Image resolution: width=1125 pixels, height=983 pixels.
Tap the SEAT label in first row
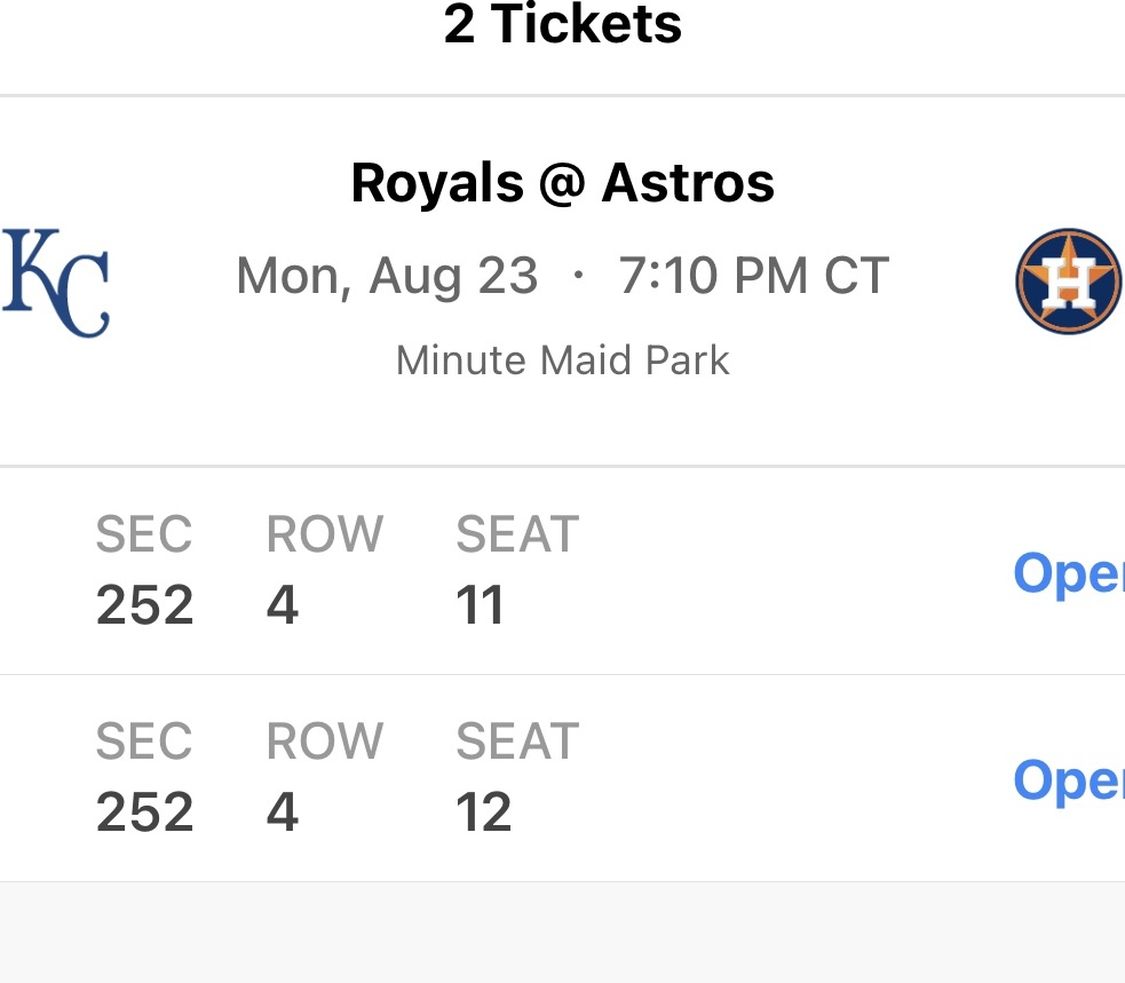coord(517,535)
